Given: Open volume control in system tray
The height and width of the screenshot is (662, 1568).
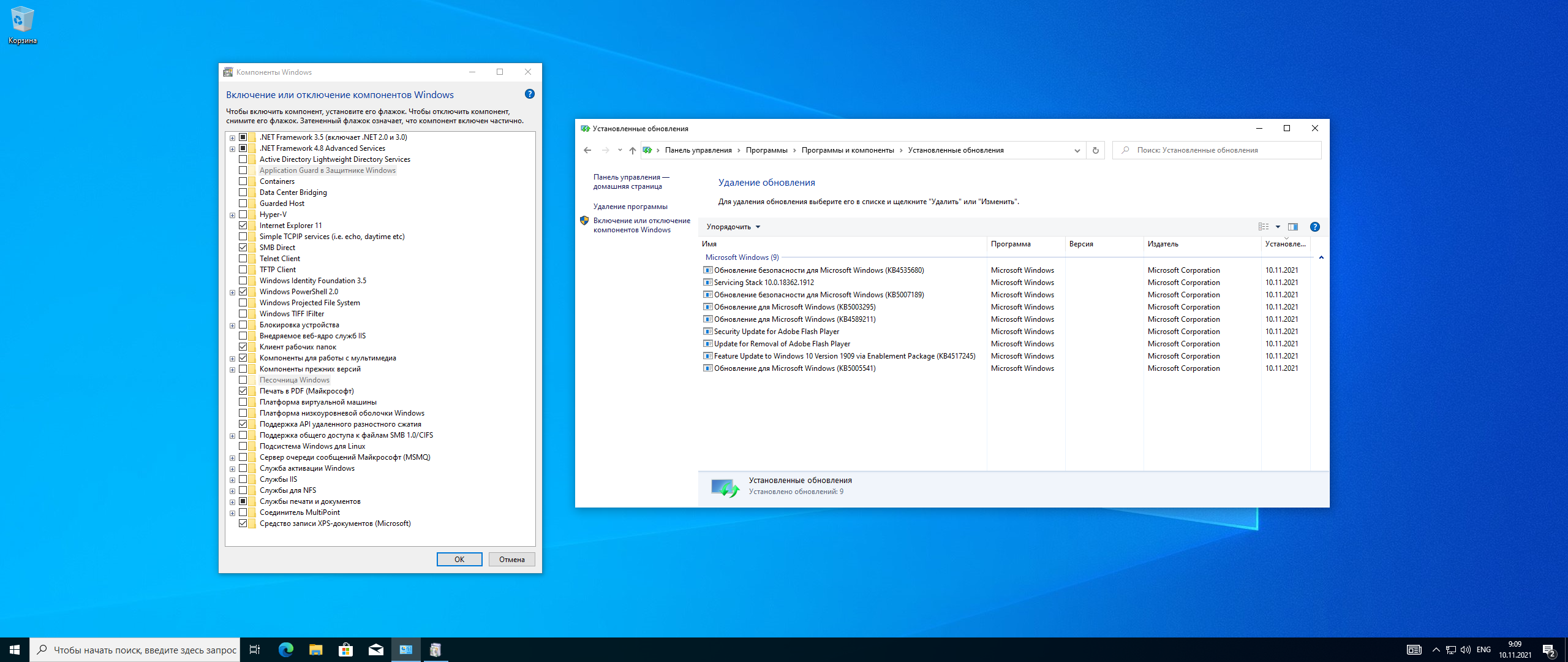Looking at the screenshot, I should [1466, 650].
